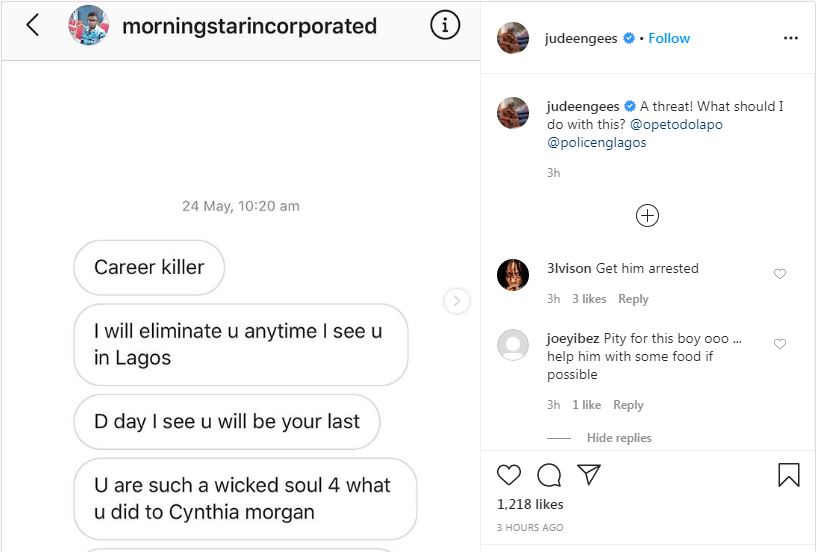Go to next image with carousel arrow

[x=457, y=301]
